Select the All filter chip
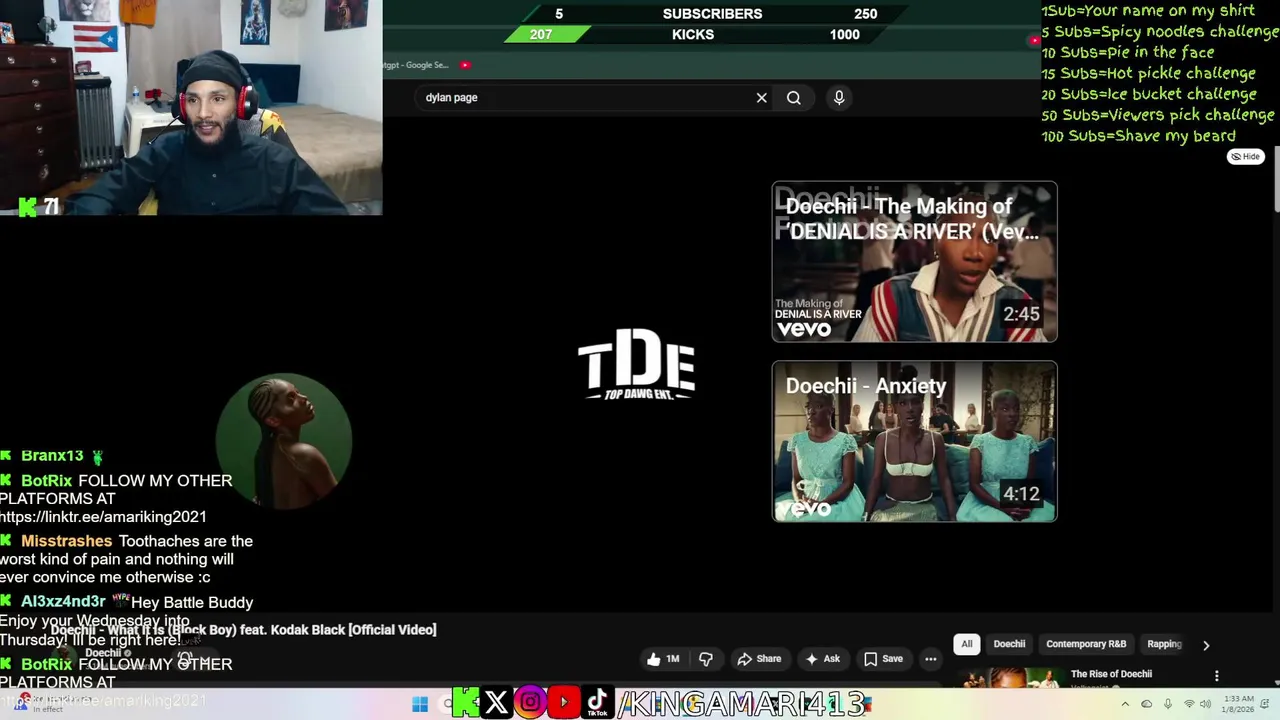The image size is (1280, 720). [967, 644]
